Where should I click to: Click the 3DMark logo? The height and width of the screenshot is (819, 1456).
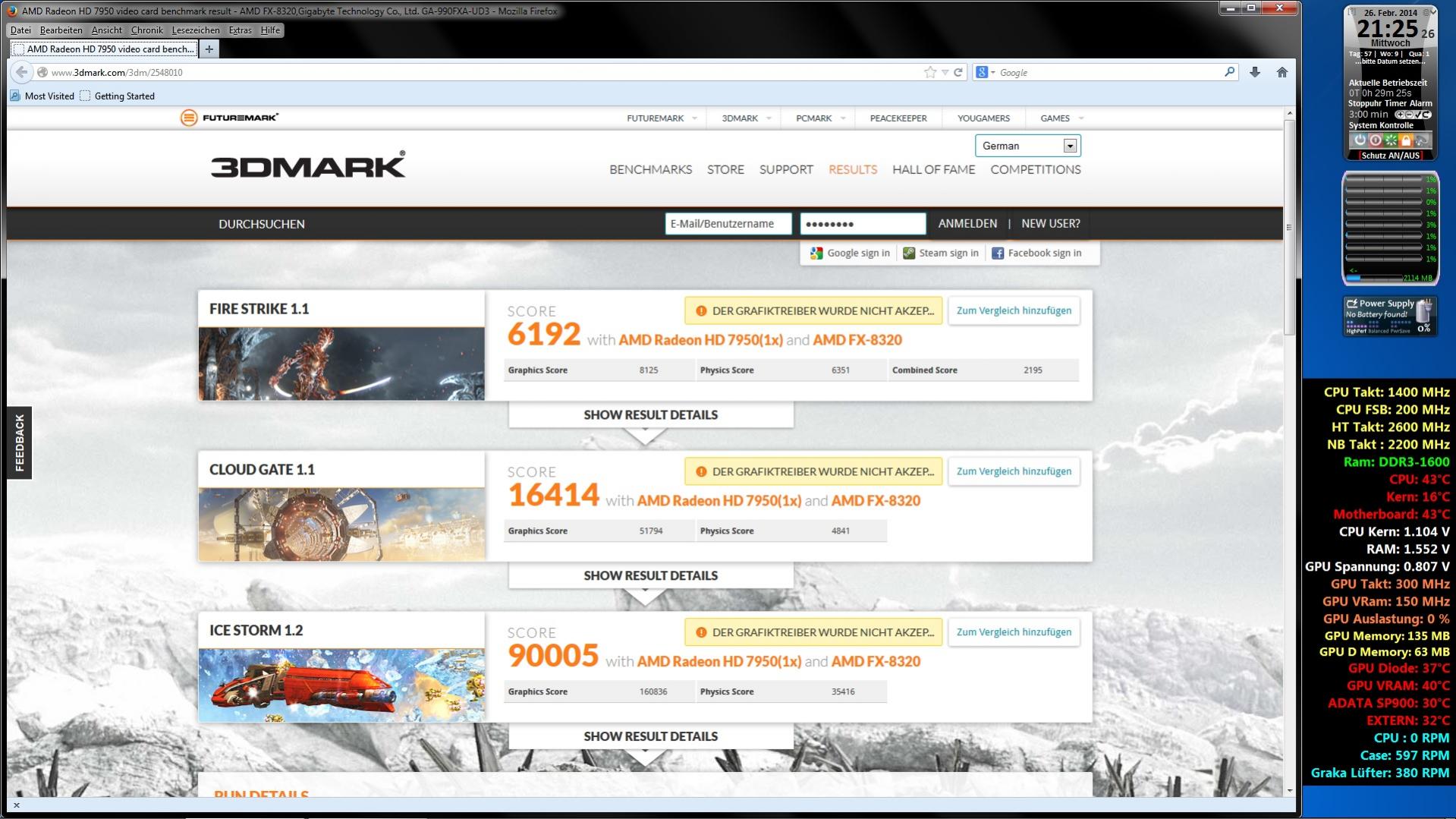[308, 165]
